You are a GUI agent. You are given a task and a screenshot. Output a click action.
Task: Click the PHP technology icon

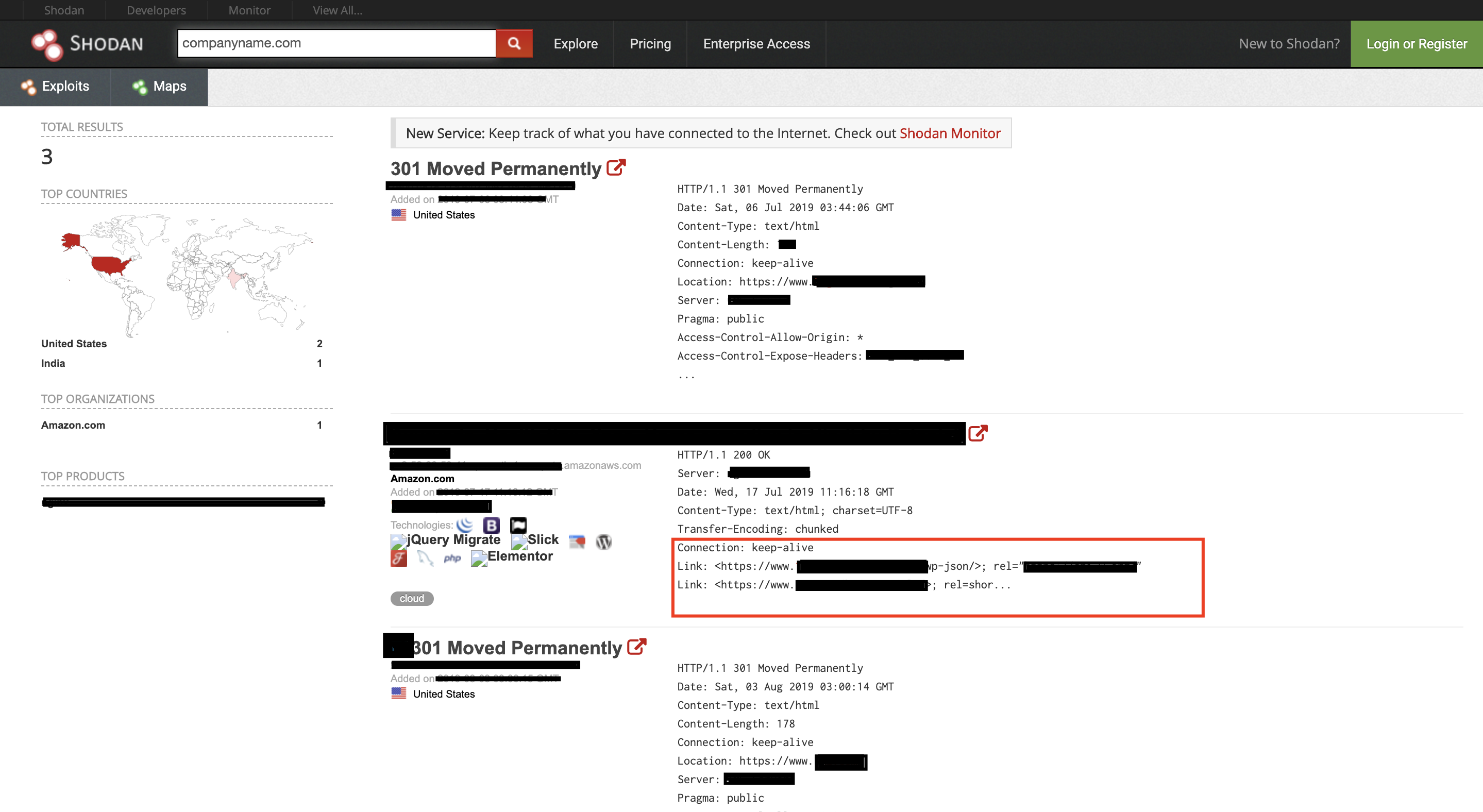(x=452, y=558)
